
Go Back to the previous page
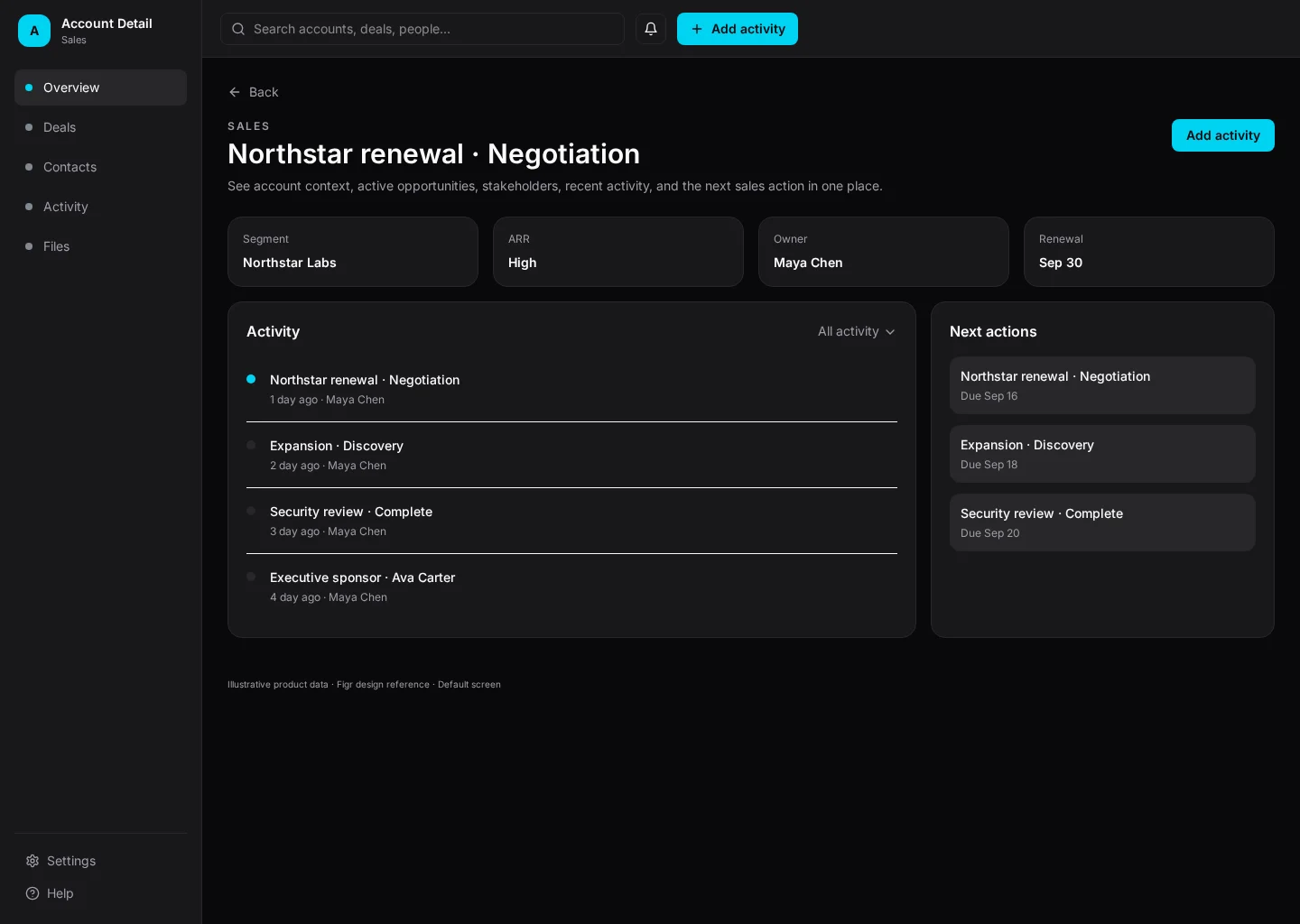254,92
